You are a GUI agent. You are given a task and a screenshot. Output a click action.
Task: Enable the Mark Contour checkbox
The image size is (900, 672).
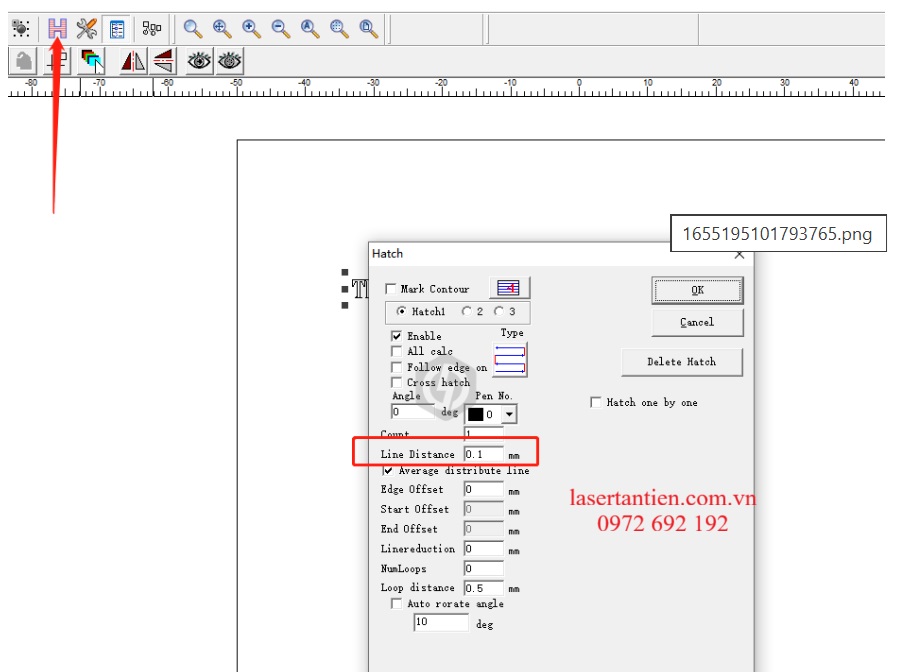pos(391,289)
